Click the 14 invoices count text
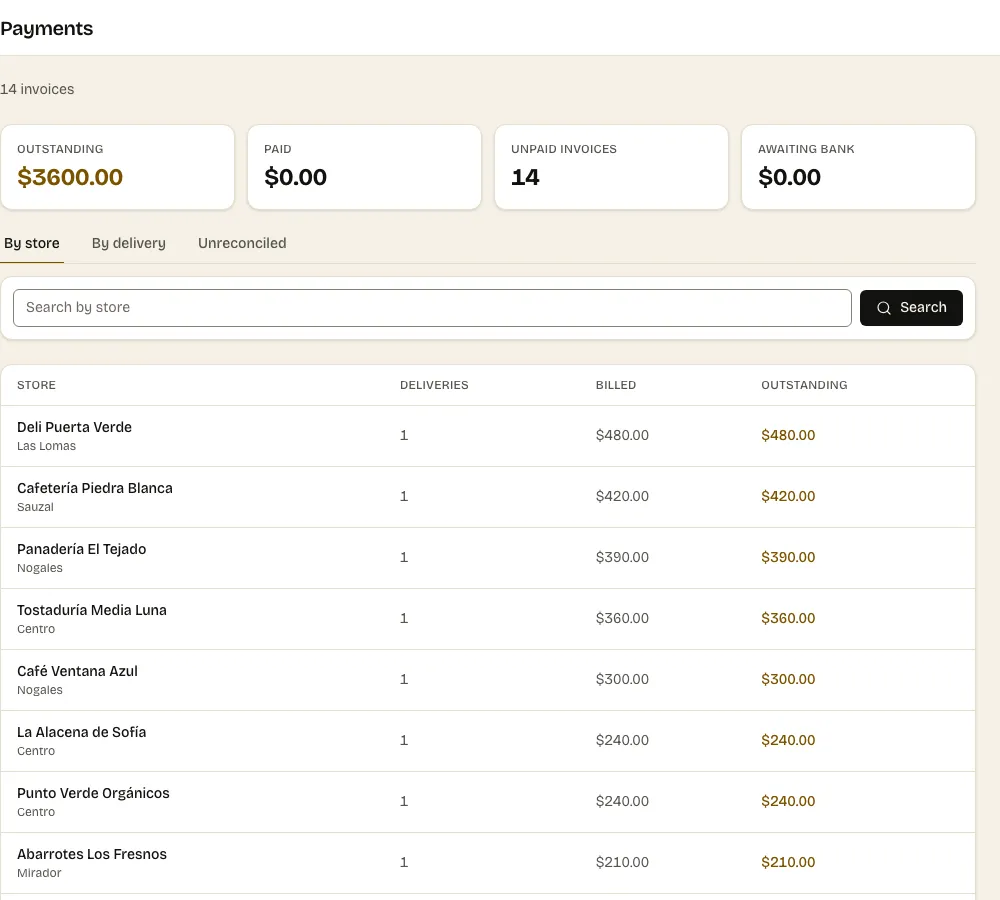The width and height of the screenshot is (1000, 900). [x=37, y=89]
